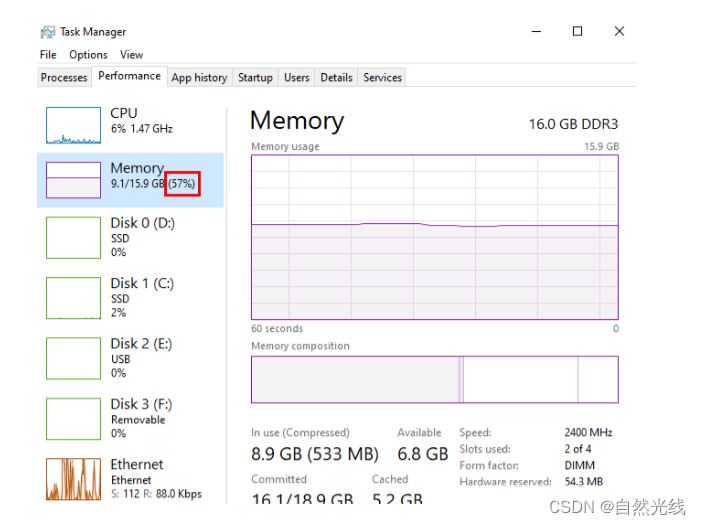Image resolution: width=701 pixels, height=525 pixels.
Task: Switch to the Users tab
Action: point(296,77)
